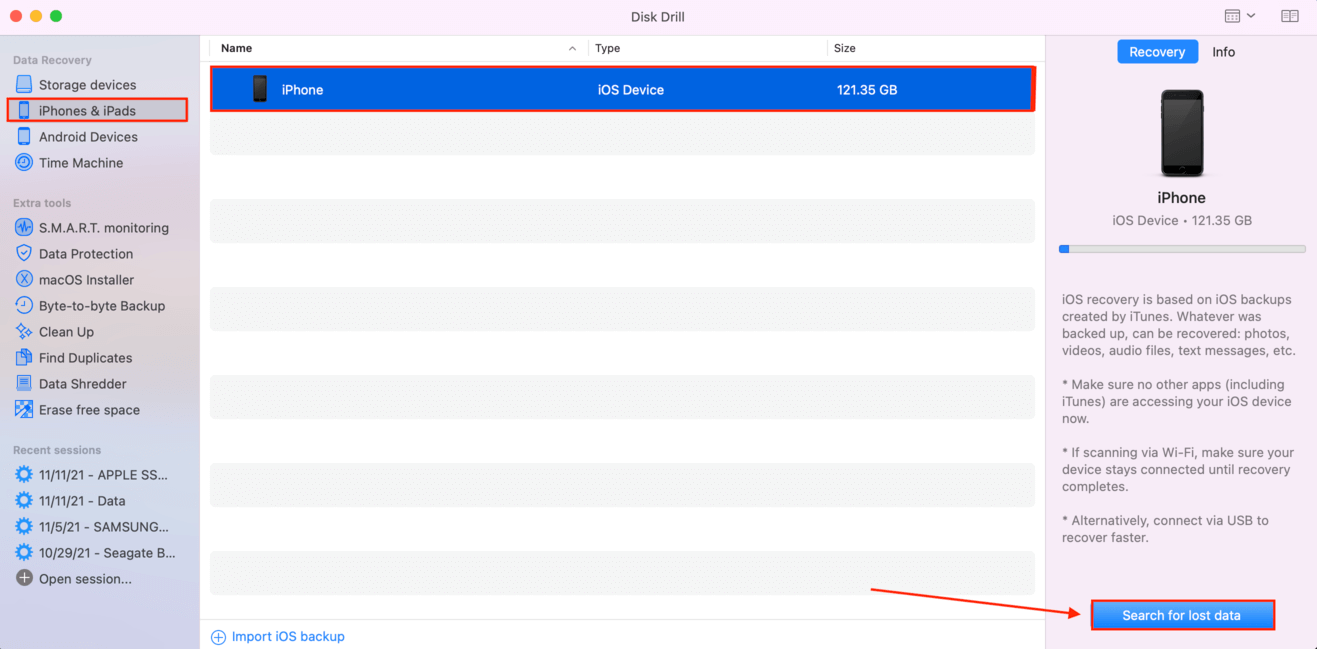Click the plus icon beside Open session

(24, 579)
